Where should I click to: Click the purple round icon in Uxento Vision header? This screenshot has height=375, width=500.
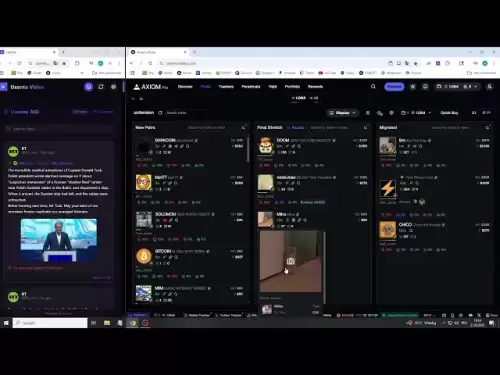point(88,87)
